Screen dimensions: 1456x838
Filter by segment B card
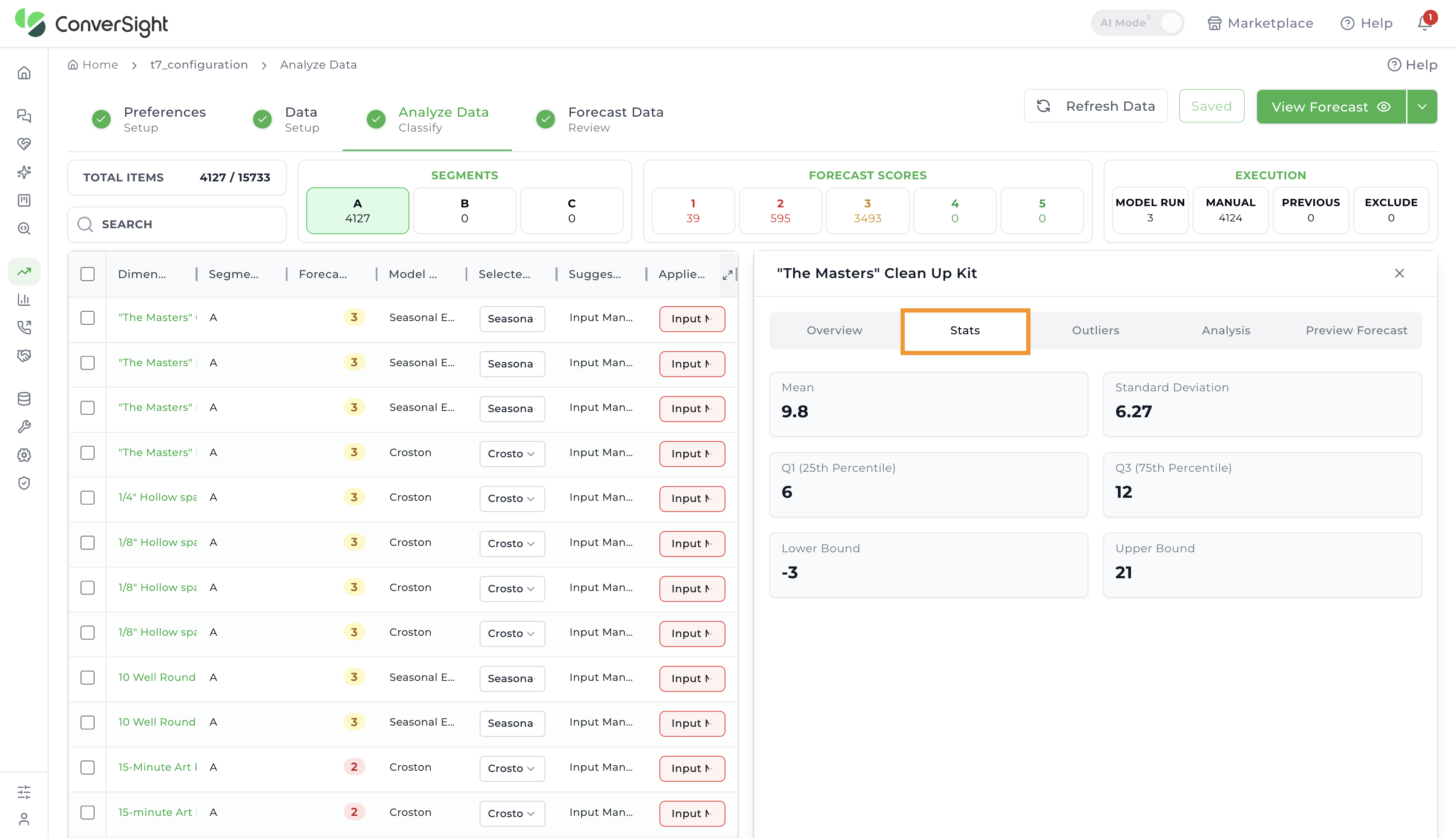[464, 211]
